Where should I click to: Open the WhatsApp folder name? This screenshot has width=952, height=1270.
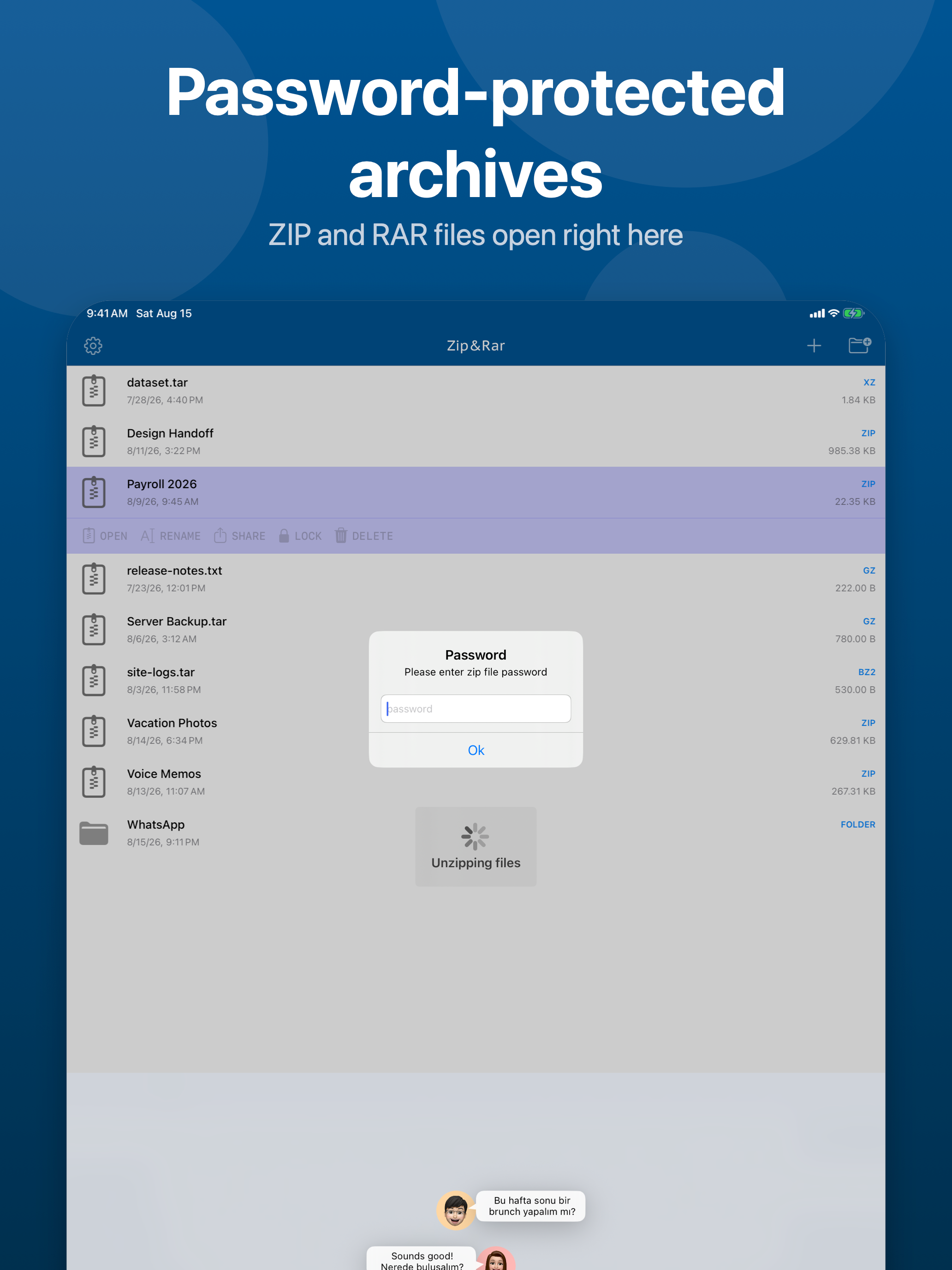click(155, 825)
